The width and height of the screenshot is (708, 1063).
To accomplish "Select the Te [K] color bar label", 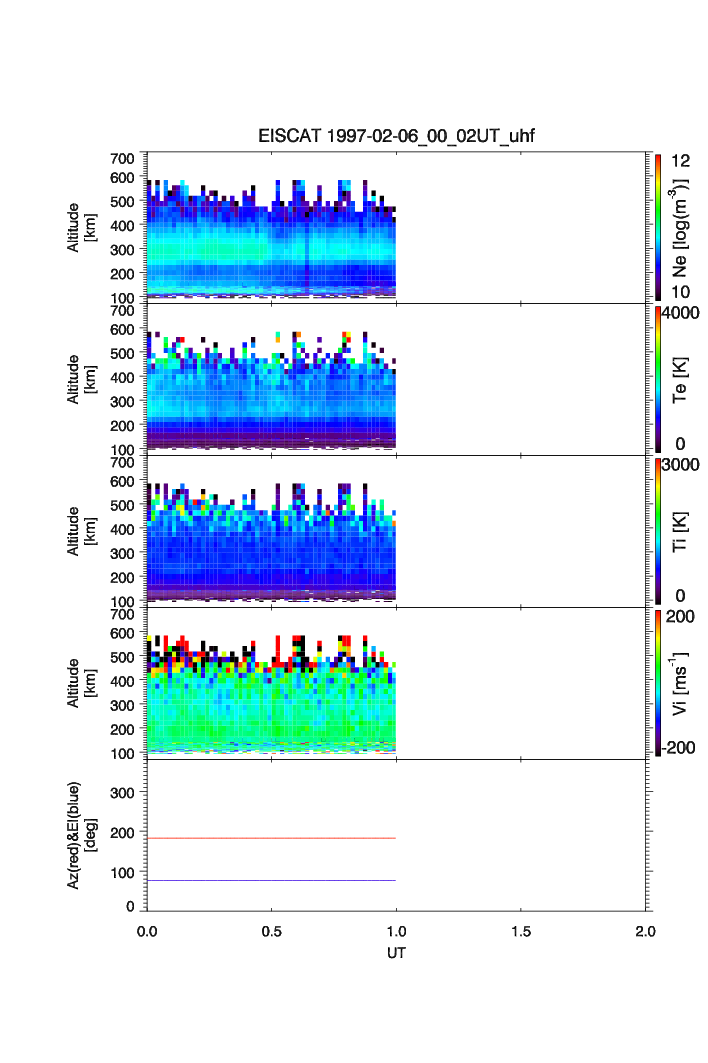I will click(x=680, y=380).
